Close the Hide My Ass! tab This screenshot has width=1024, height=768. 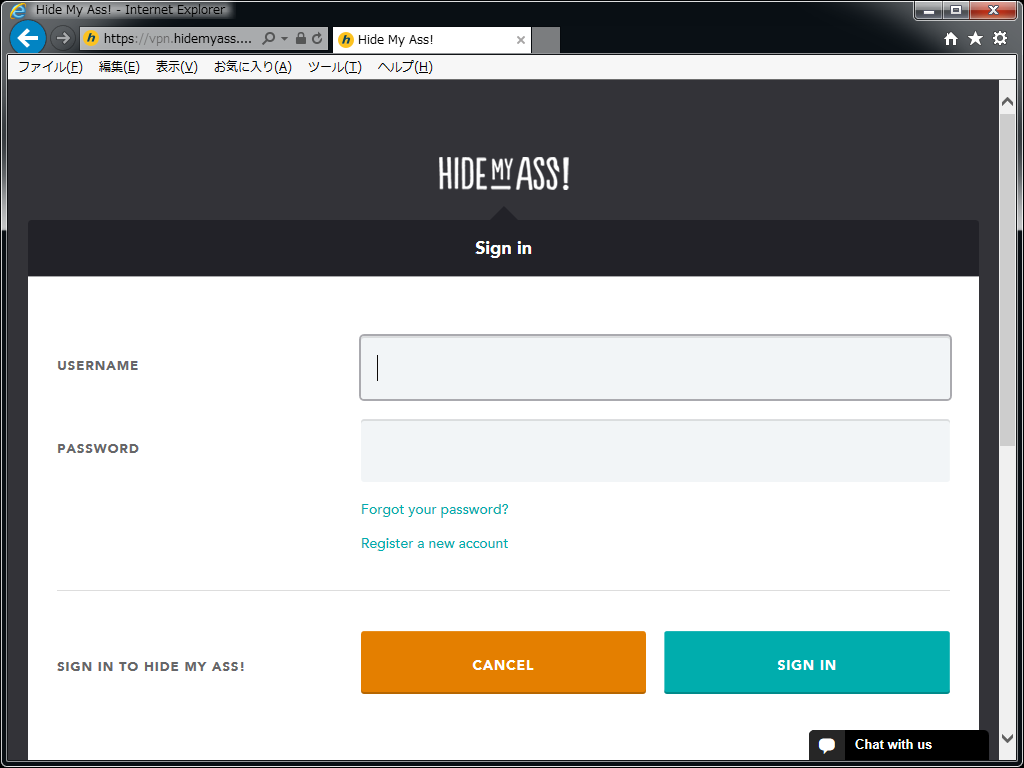coord(520,40)
